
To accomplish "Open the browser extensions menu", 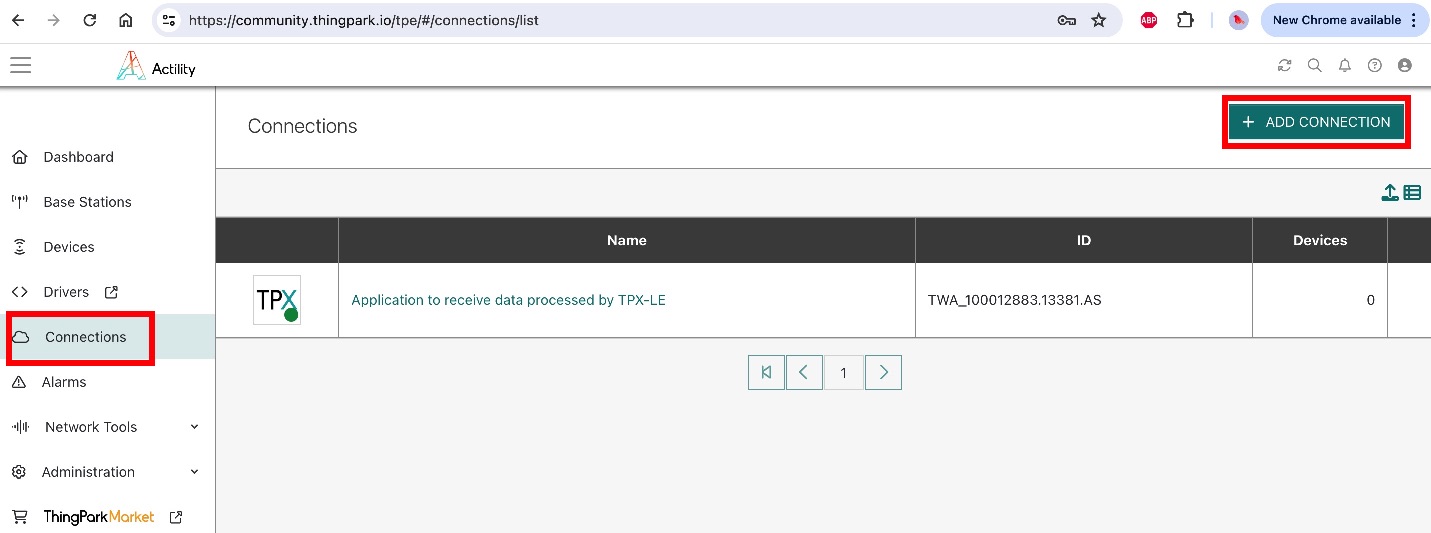I will pos(1185,20).
